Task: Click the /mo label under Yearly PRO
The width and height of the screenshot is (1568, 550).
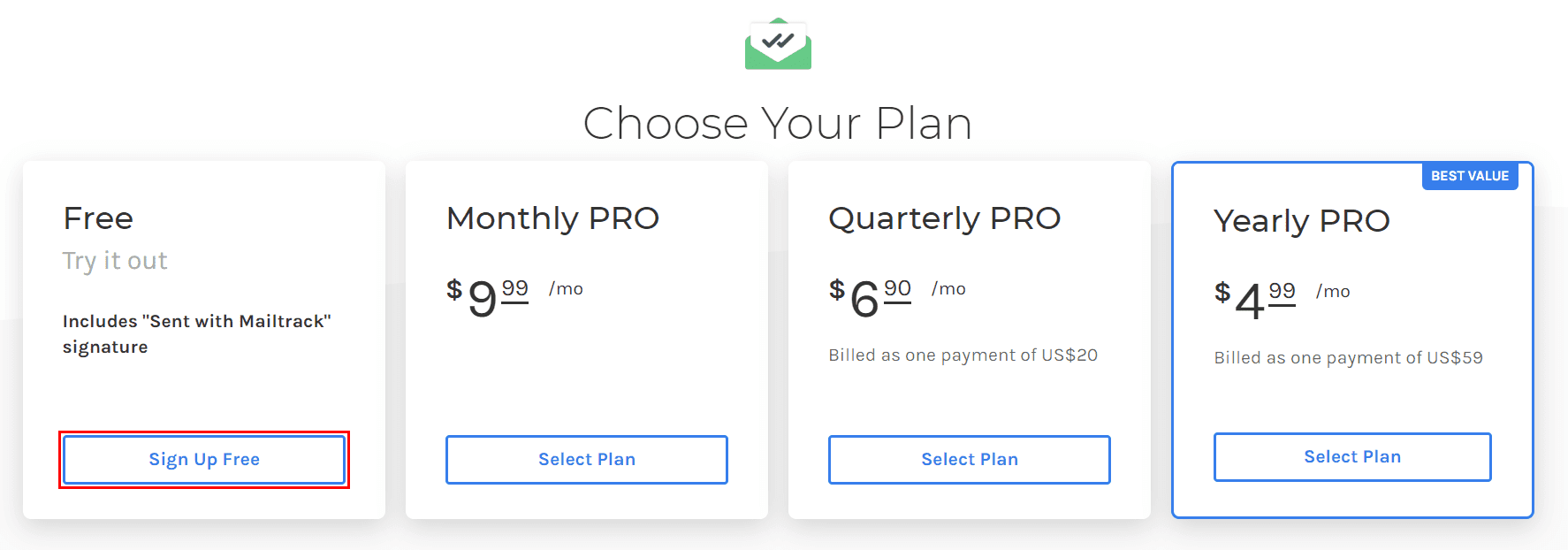Action: (1333, 292)
